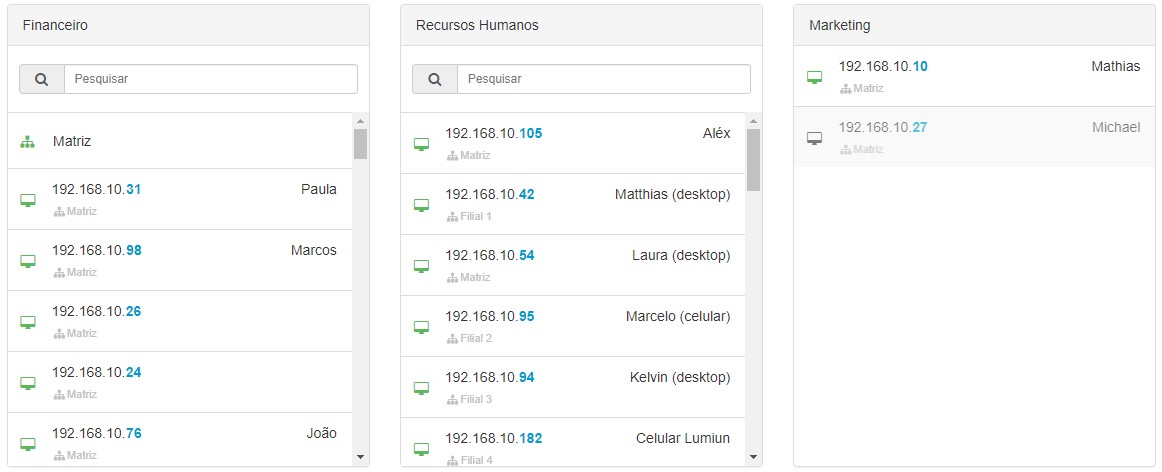Select Matthias (desktop) at 192.168.10.42

(x=573, y=205)
